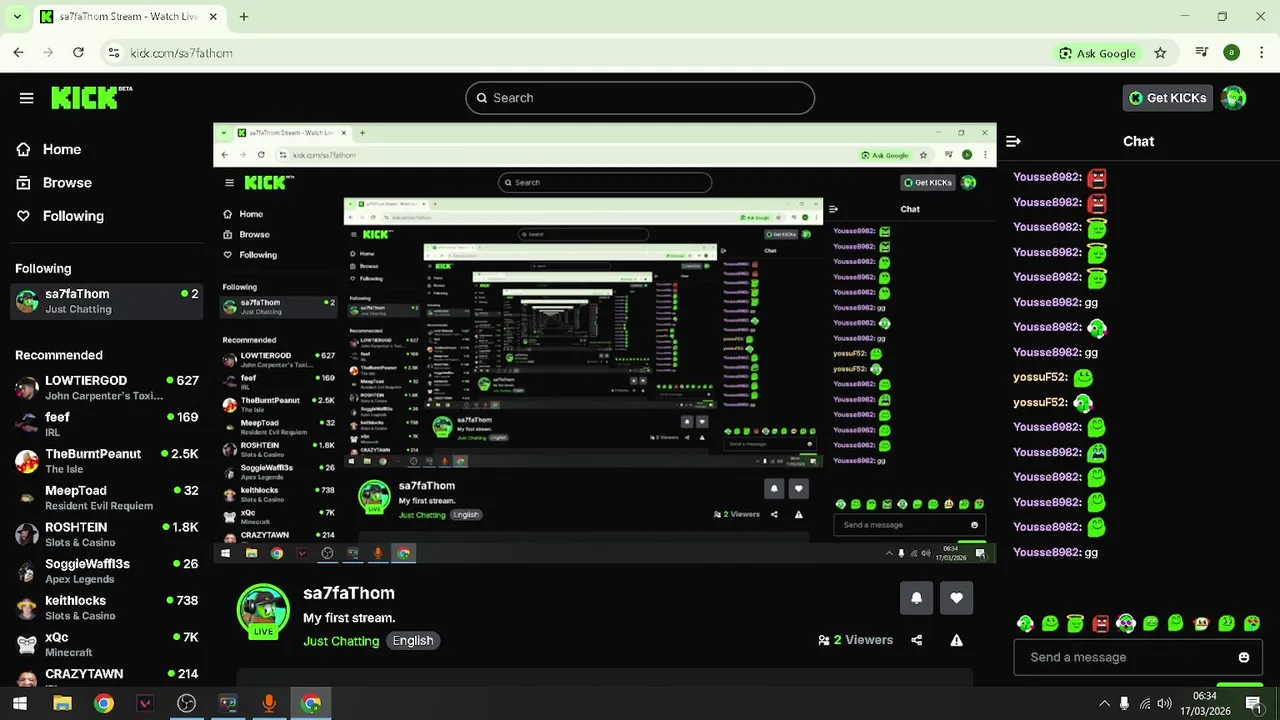Open OBS Studio from the taskbar
Screen dimensions: 1280x720
[x=186, y=704]
